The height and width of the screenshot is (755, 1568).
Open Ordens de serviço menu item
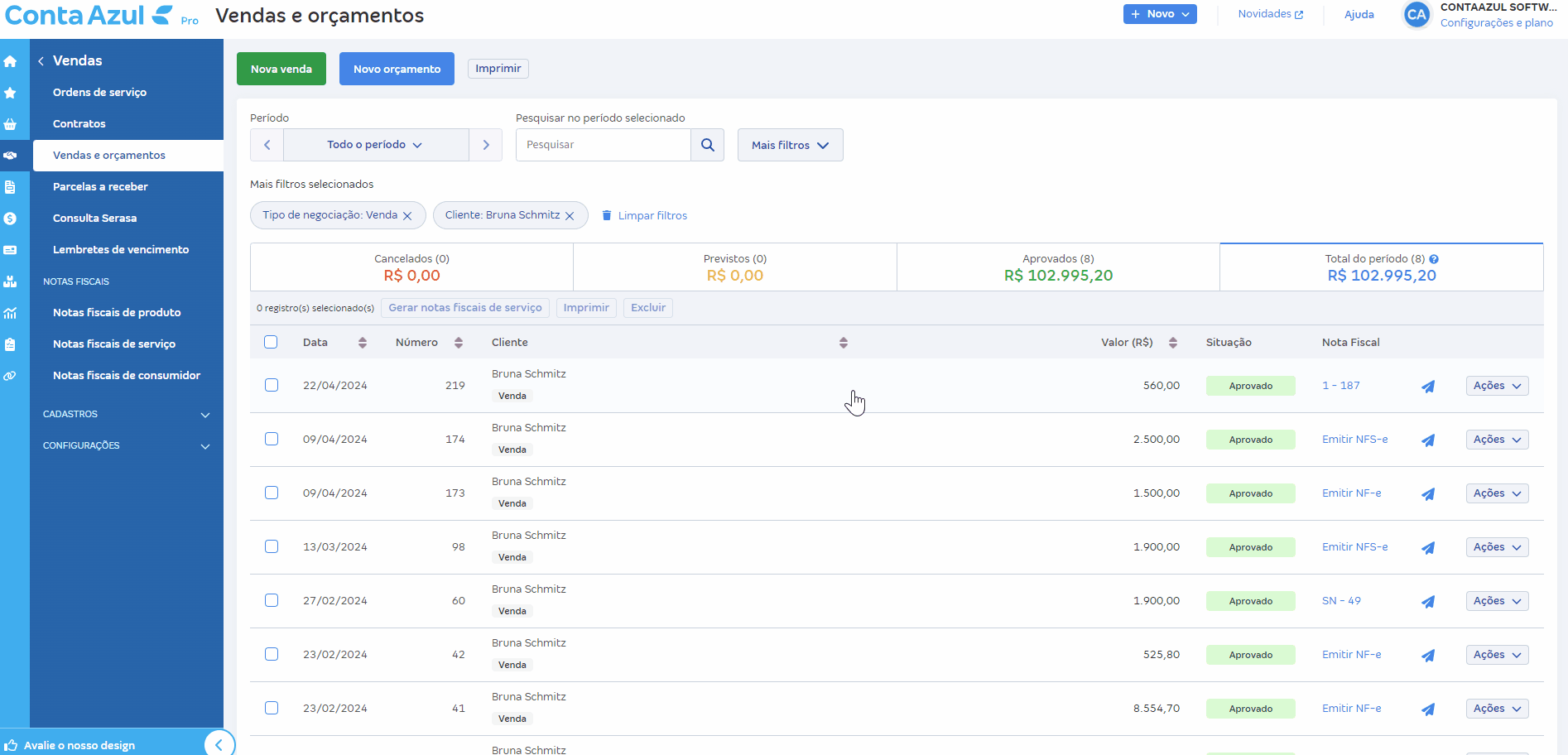tap(99, 93)
